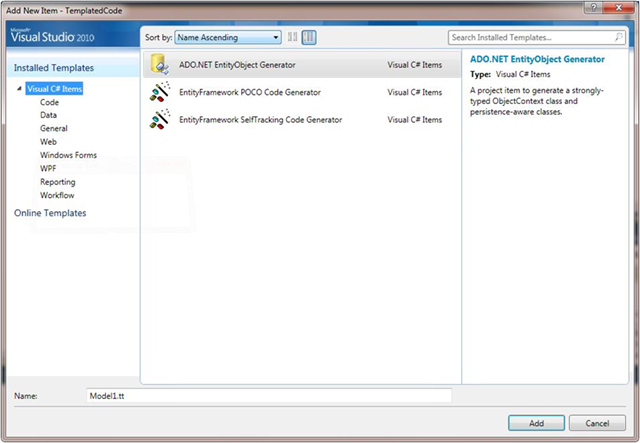Select the Web category
The image size is (640, 443).
click(48, 142)
